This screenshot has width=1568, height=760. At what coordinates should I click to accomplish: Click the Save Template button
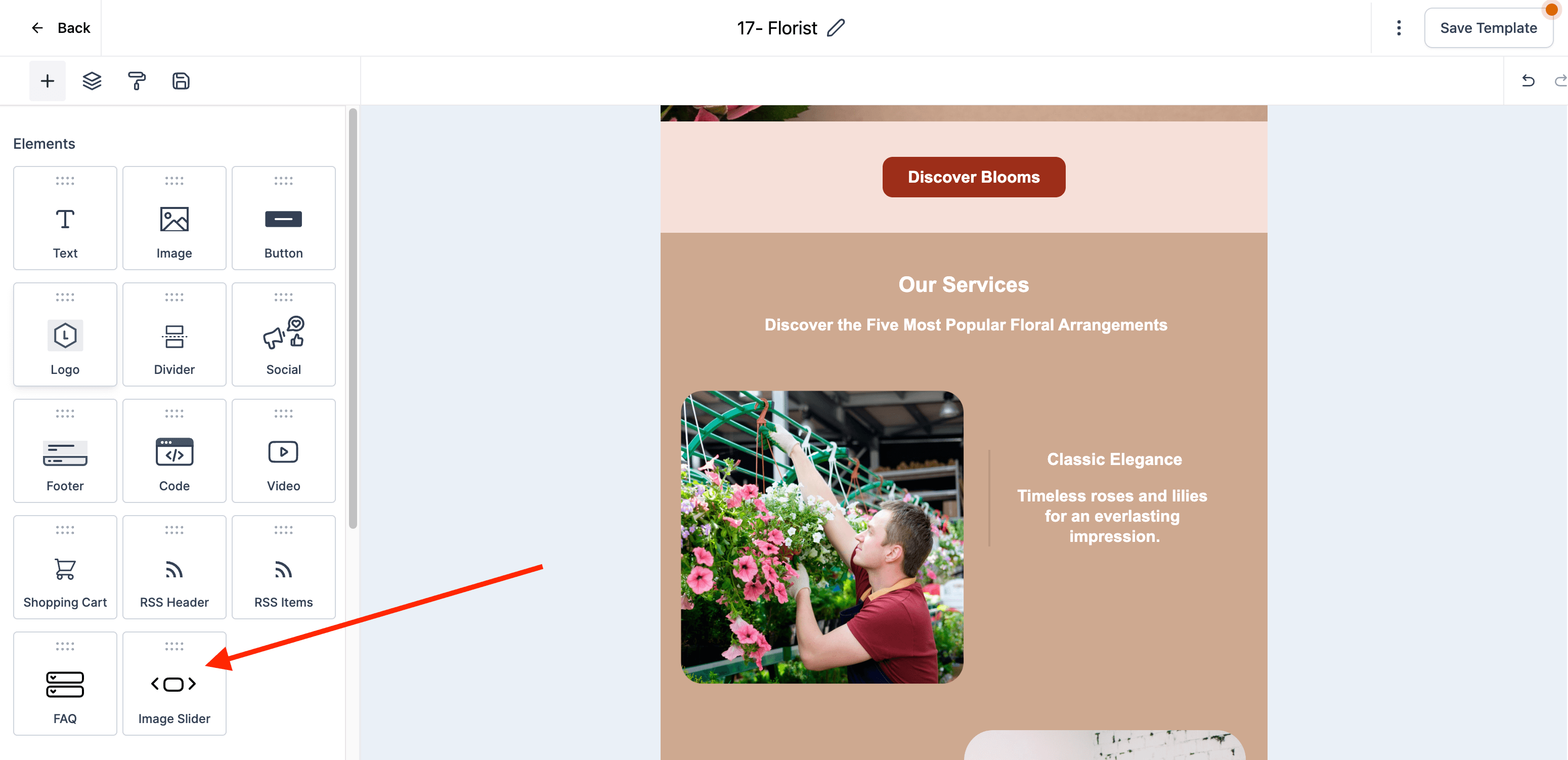tap(1488, 28)
